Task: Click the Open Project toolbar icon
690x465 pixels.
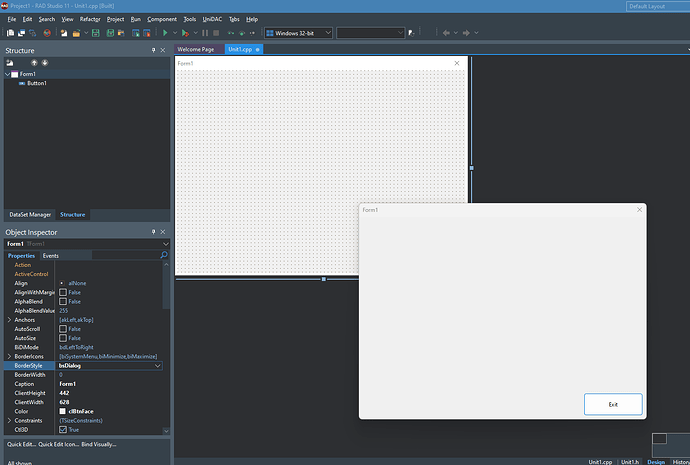Action: point(121,33)
